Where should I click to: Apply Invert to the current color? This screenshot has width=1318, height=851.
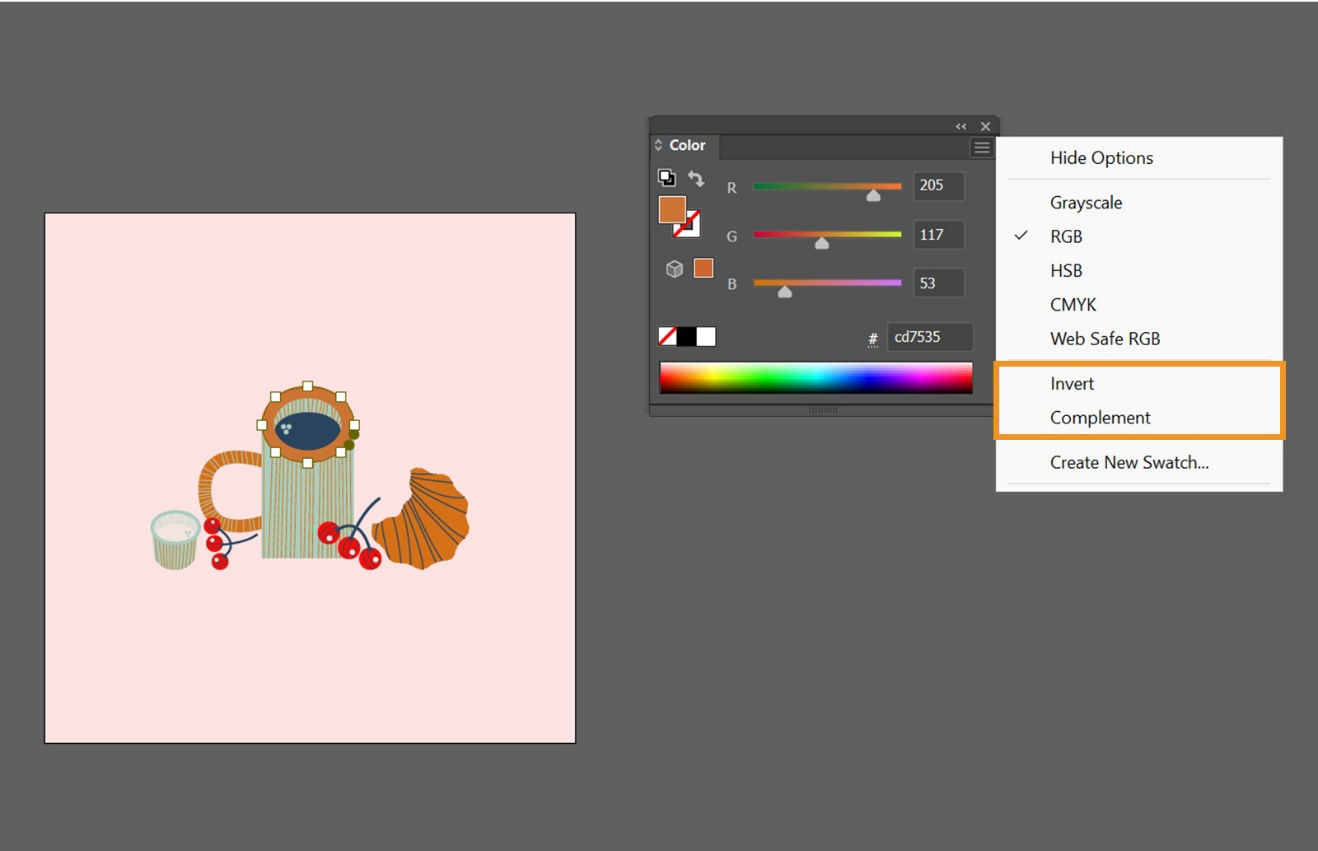(x=1072, y=383)
